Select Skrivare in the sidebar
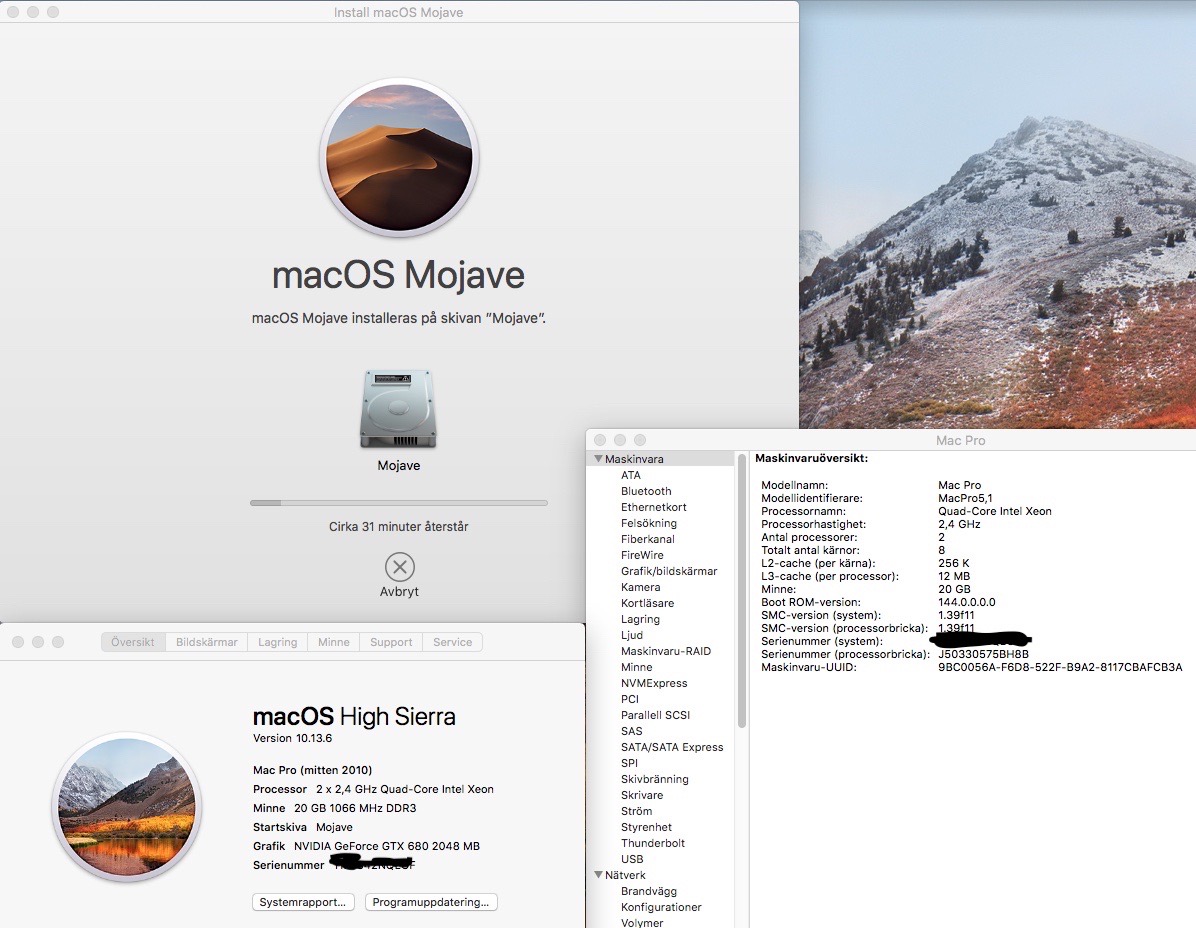The width and height of the screenshot is (1196, 928). click(641, 795)
